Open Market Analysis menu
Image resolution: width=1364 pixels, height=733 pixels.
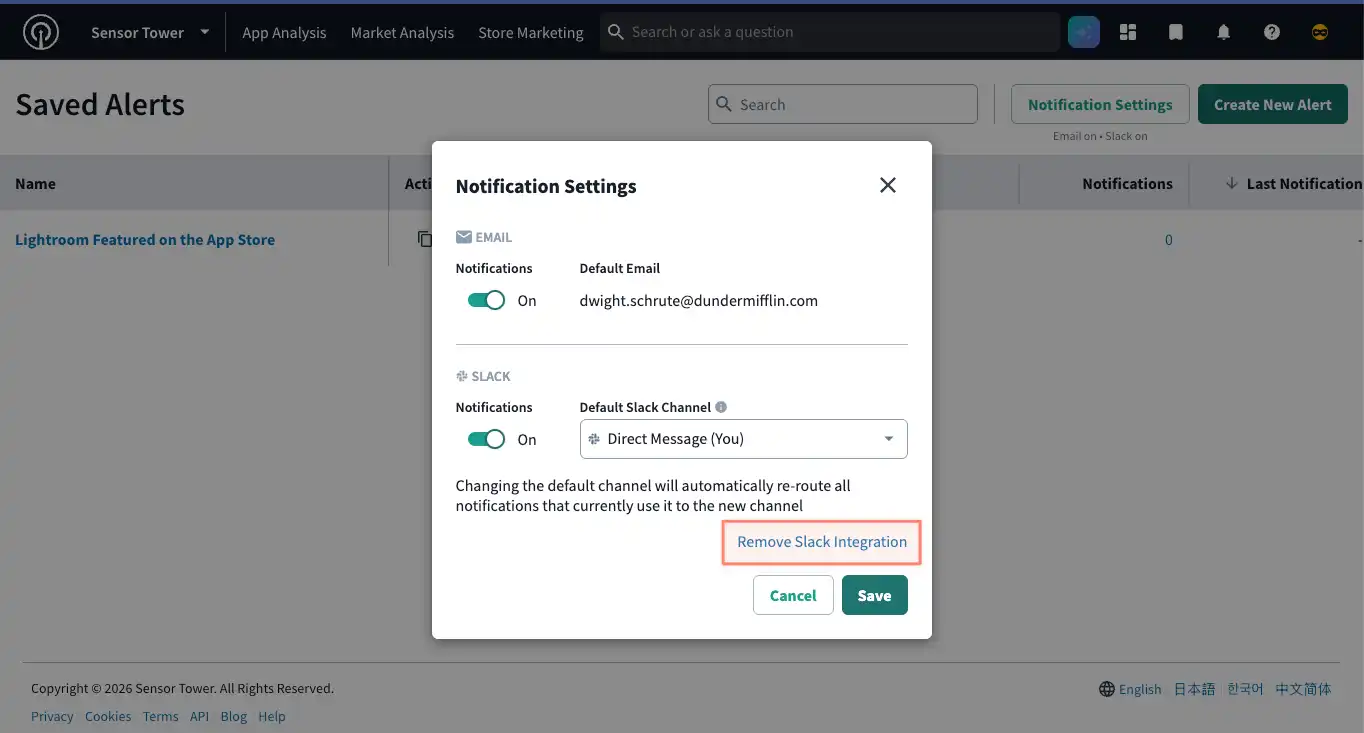402,32
